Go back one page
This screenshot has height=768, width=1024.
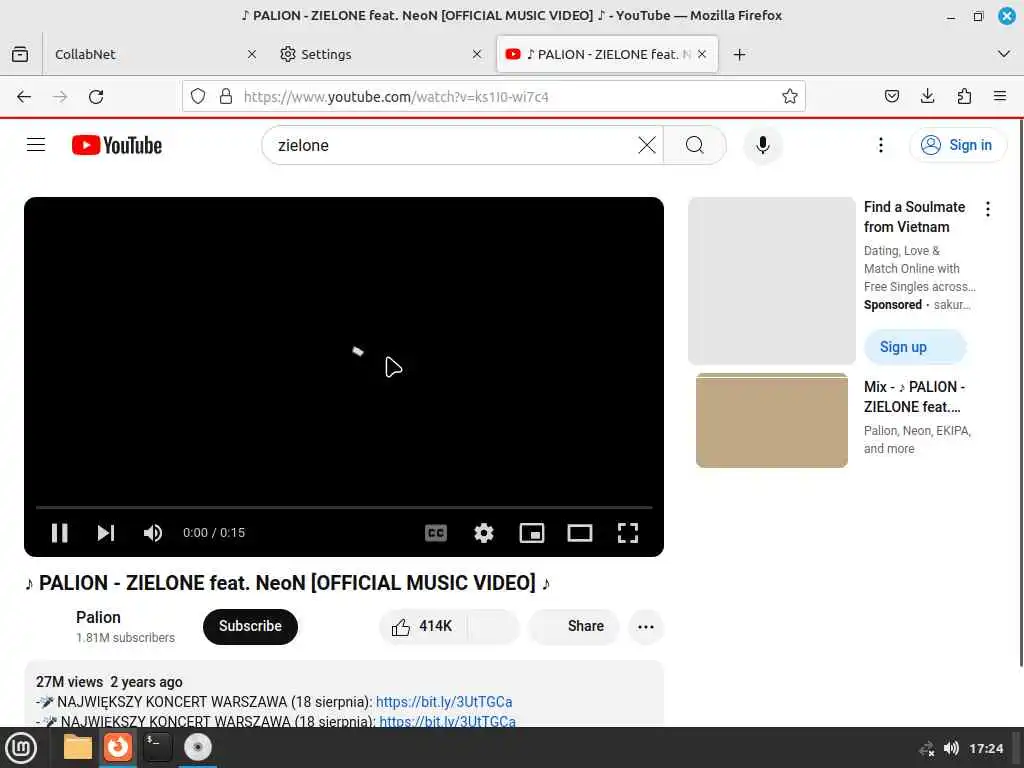tap(24, 97)
